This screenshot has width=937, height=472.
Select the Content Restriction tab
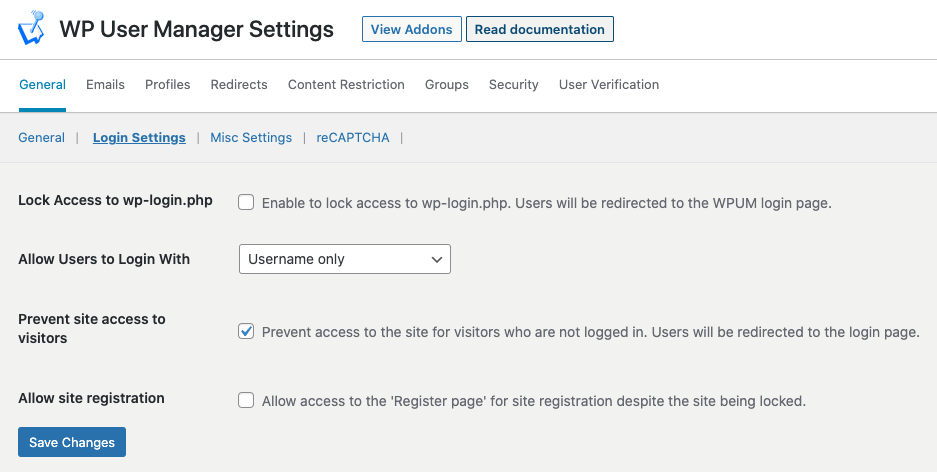click(x=346, y=85)
